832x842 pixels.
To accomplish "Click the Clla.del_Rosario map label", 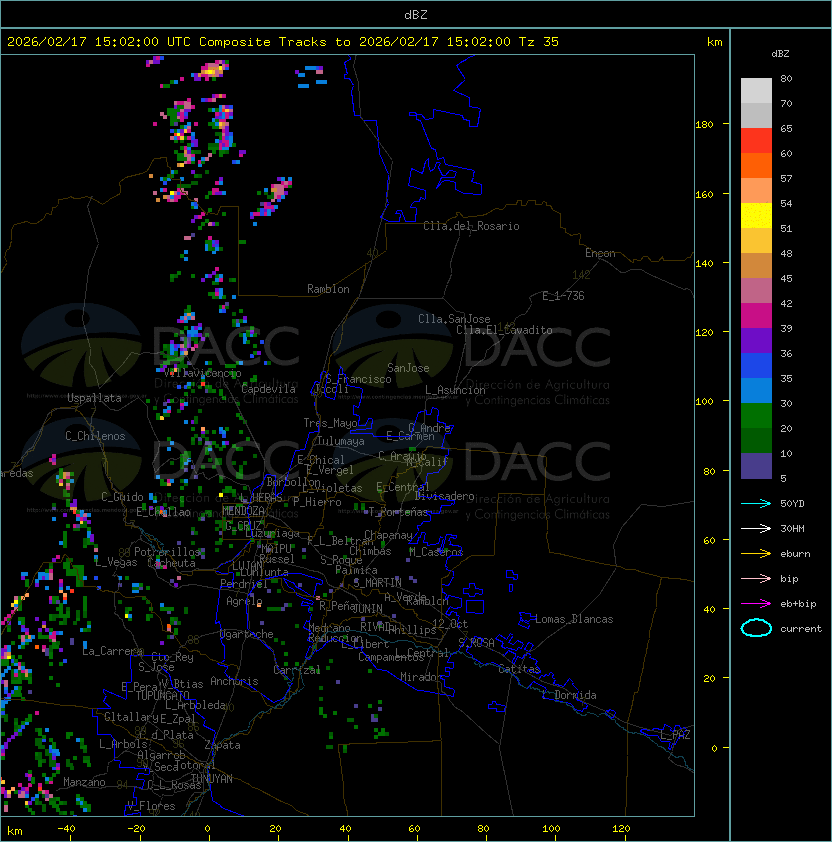I will click(471, 226).
